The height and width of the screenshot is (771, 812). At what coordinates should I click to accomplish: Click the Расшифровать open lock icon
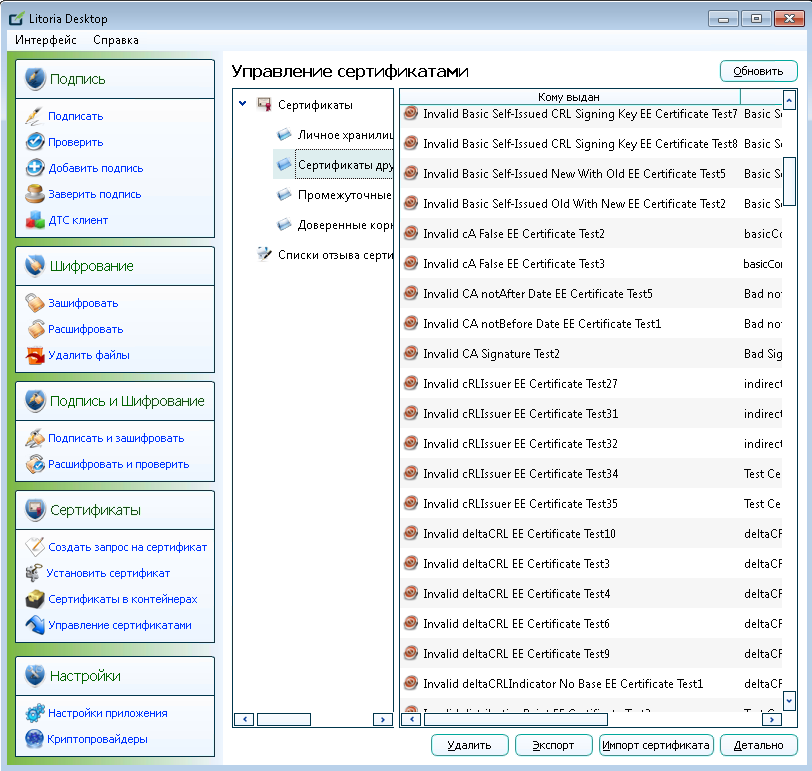pos(35,329)
